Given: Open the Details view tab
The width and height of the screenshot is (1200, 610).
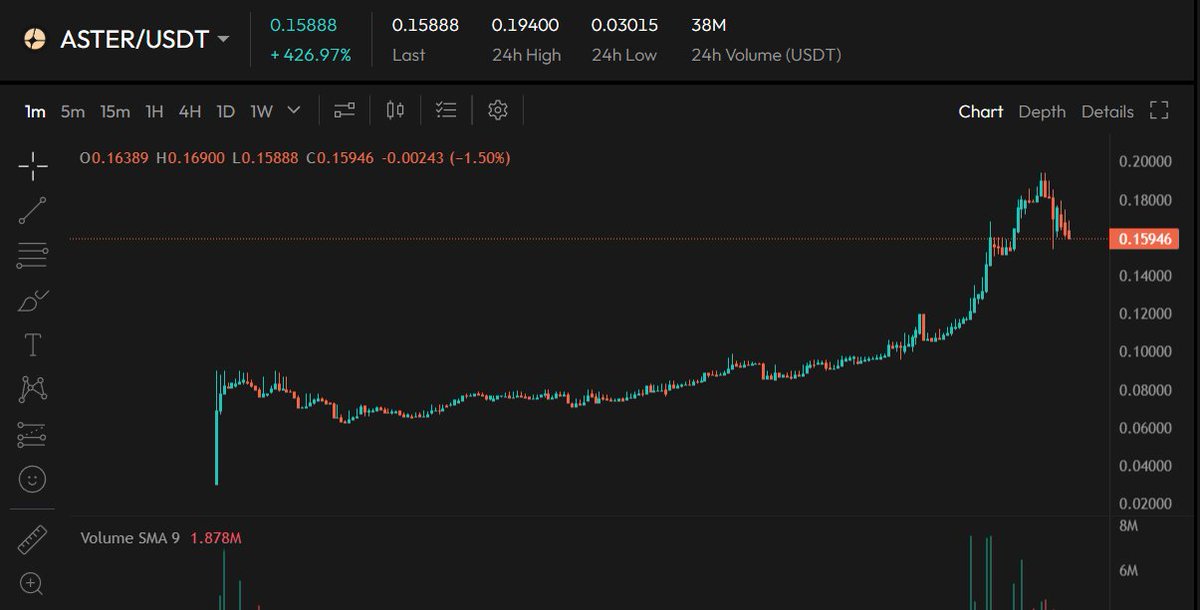Looking at the screenshot, I should coord(1107,111).
